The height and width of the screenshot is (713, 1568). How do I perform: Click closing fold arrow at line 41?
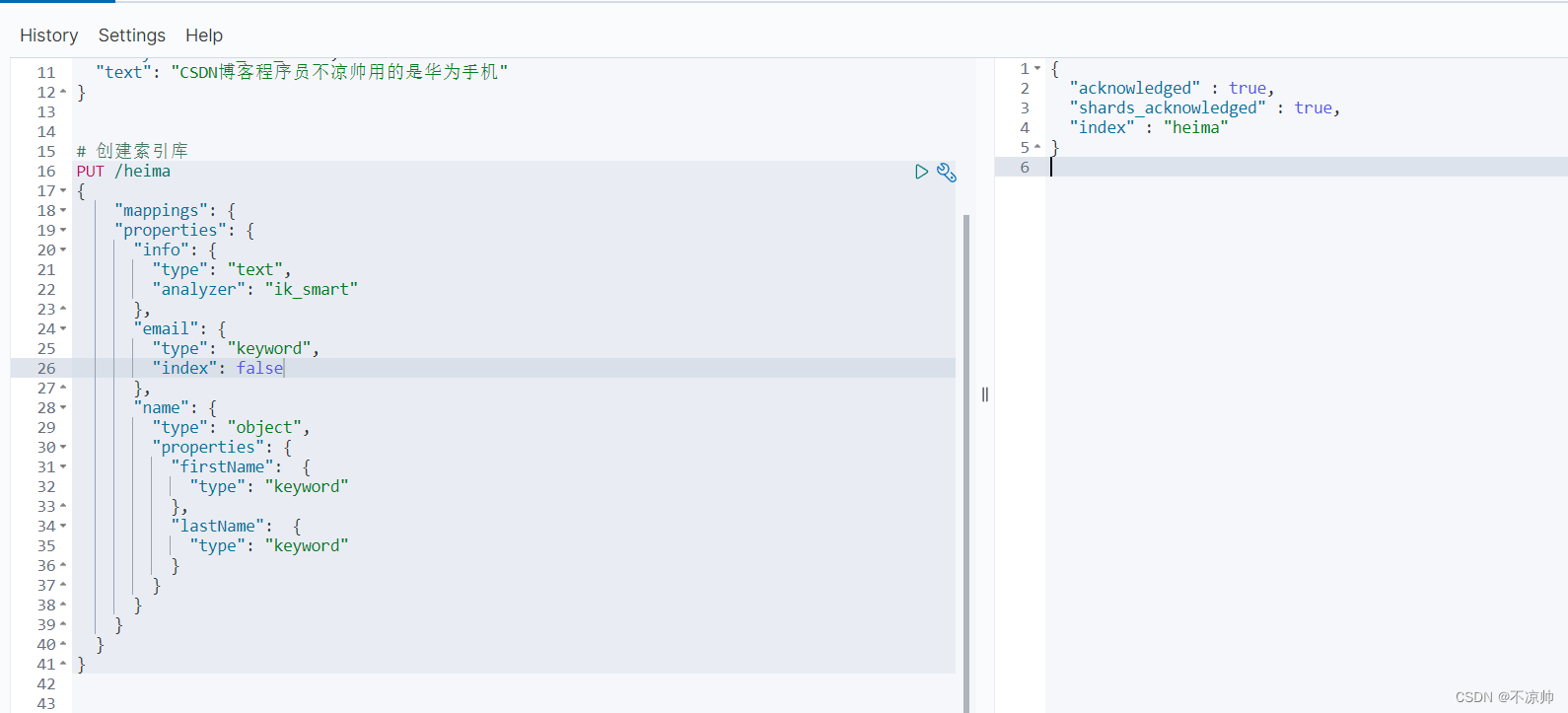63,664
